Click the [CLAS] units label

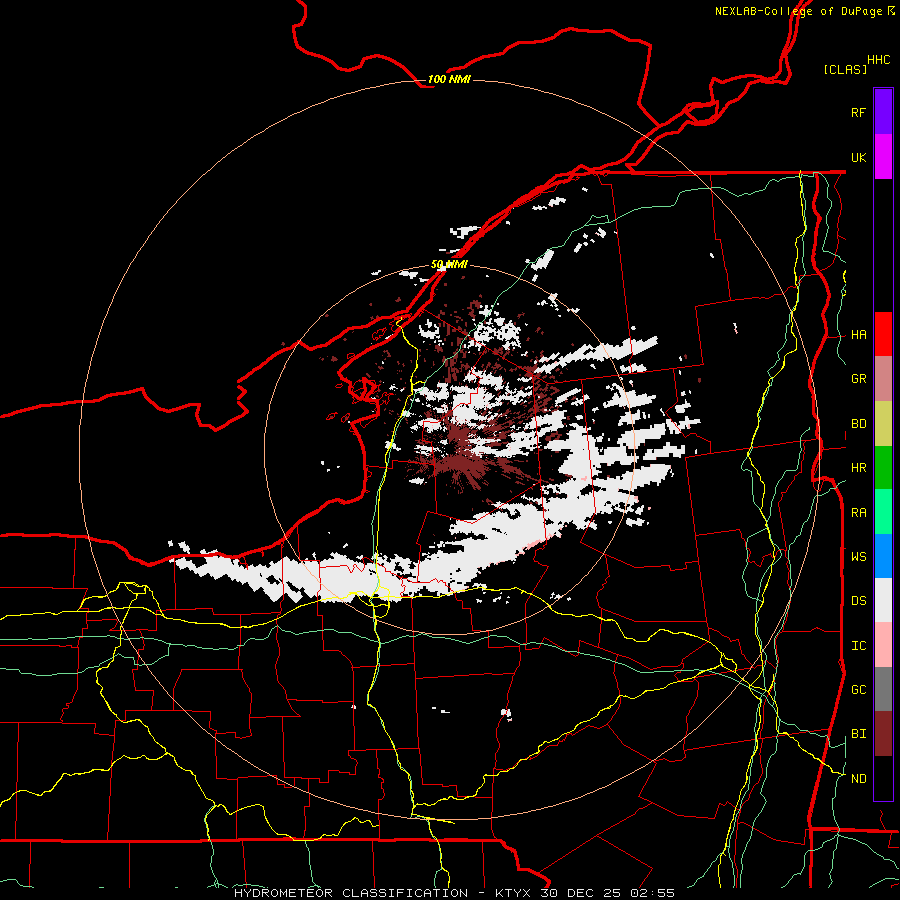(845, 69)
